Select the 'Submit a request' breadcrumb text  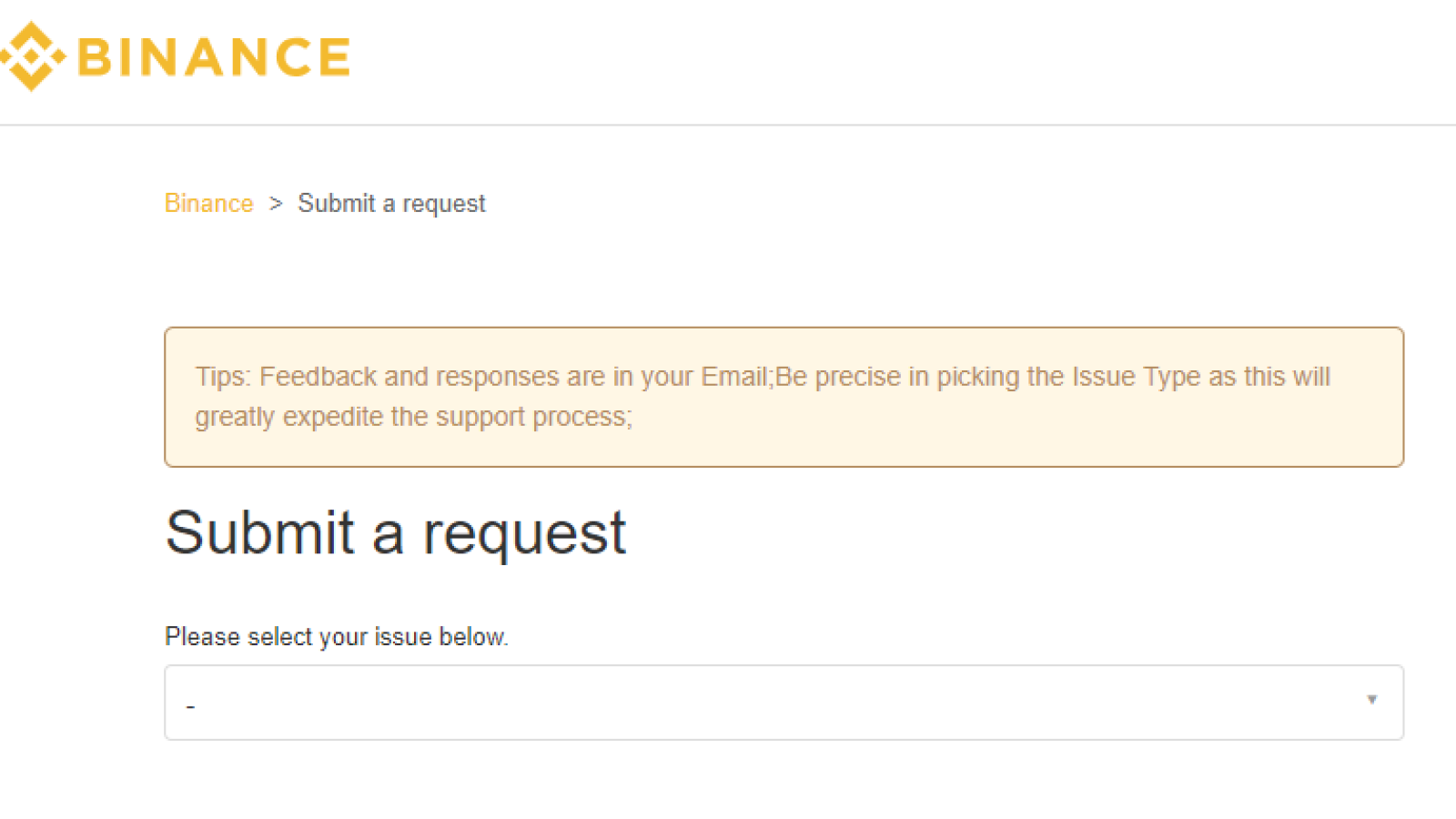click(391, 204)
